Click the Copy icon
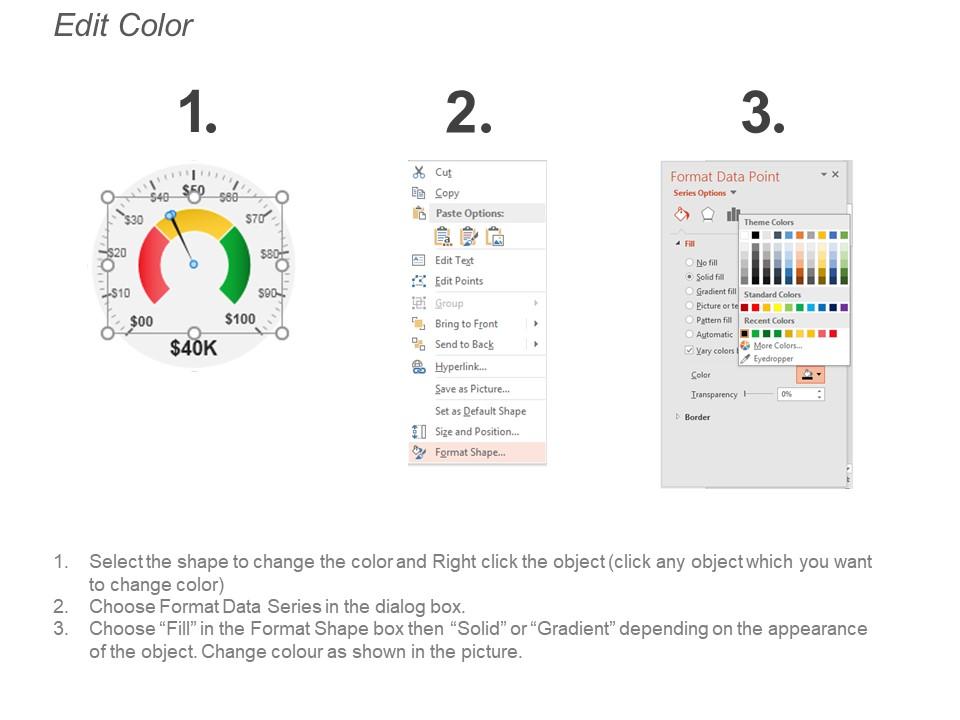This screenshot has width=960, height=720. coord(418,193)
